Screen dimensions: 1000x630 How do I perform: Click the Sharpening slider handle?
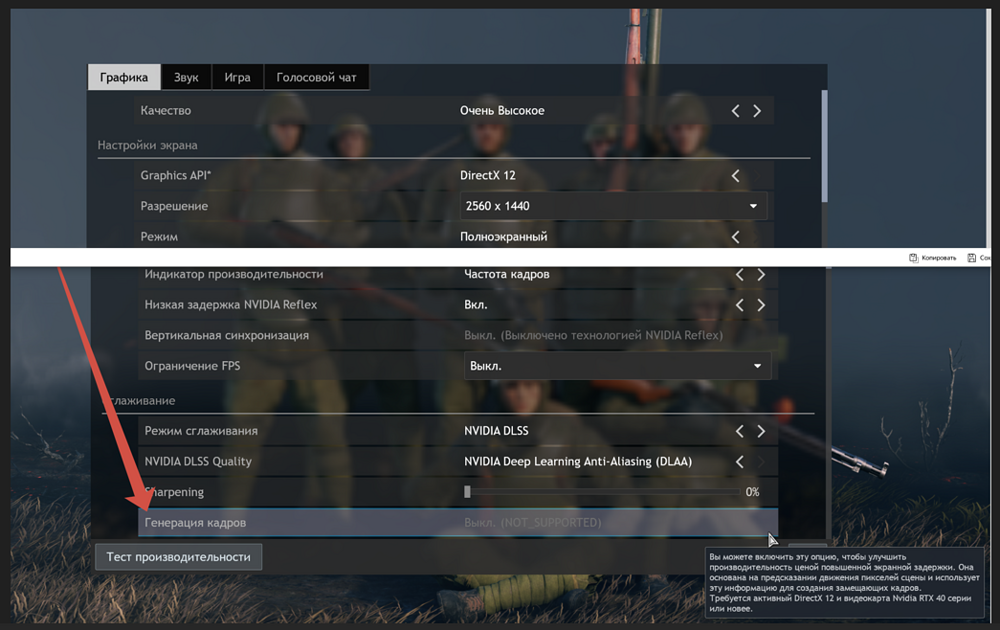pos(467,492)
